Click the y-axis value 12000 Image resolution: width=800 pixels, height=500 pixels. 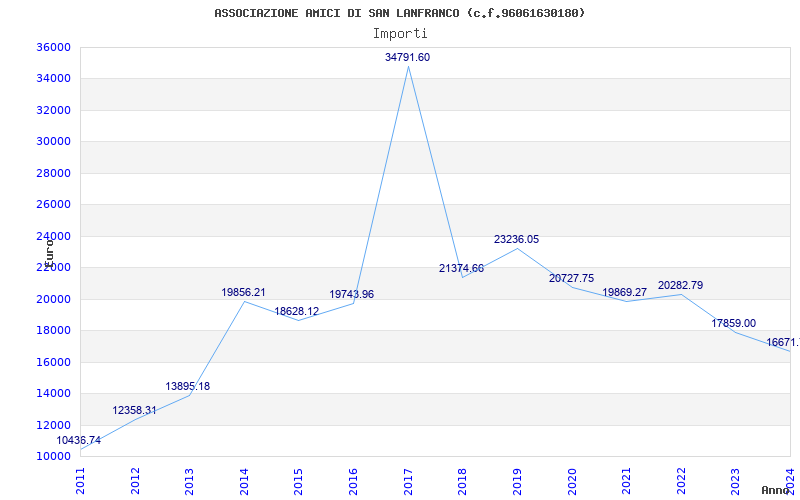tap(54, 425)
